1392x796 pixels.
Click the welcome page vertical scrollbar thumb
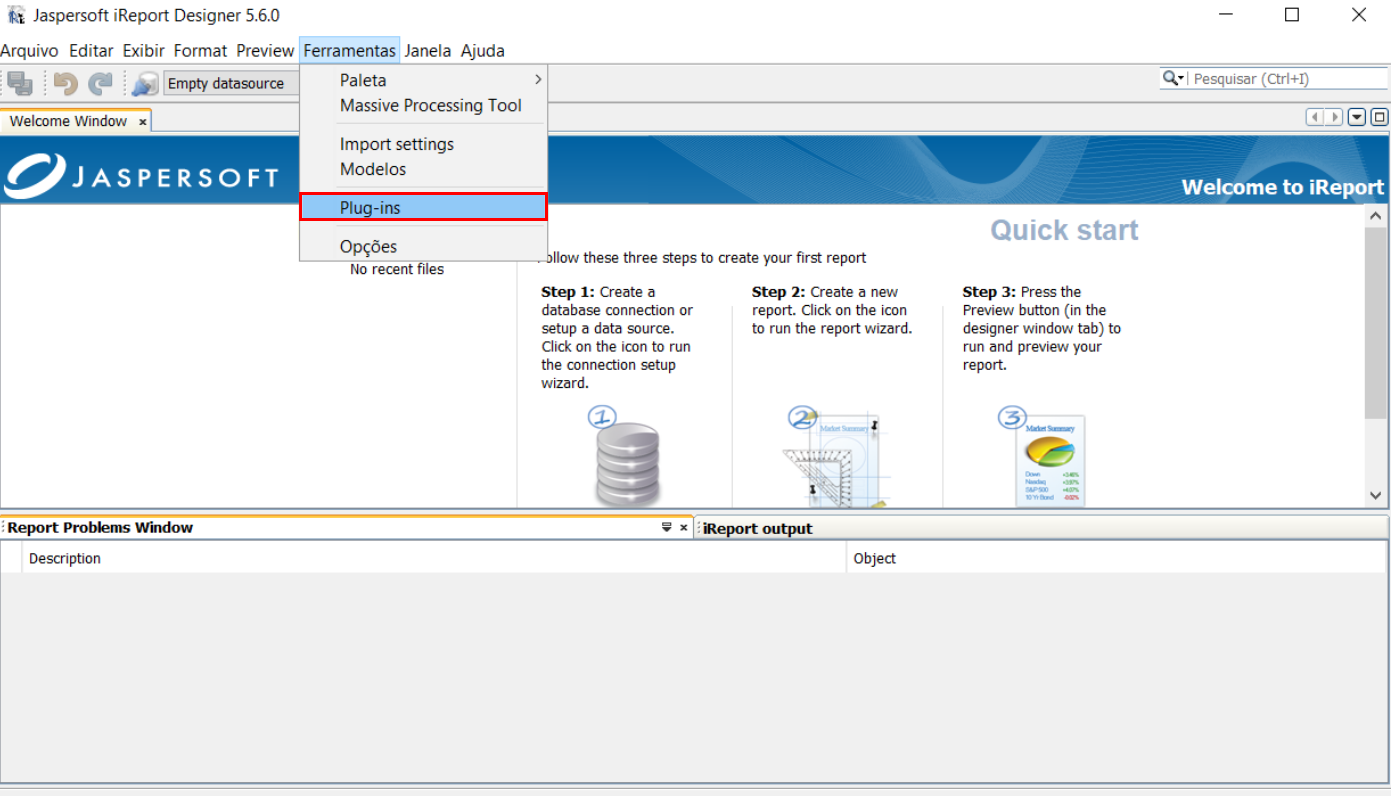tap(1376, 323)
